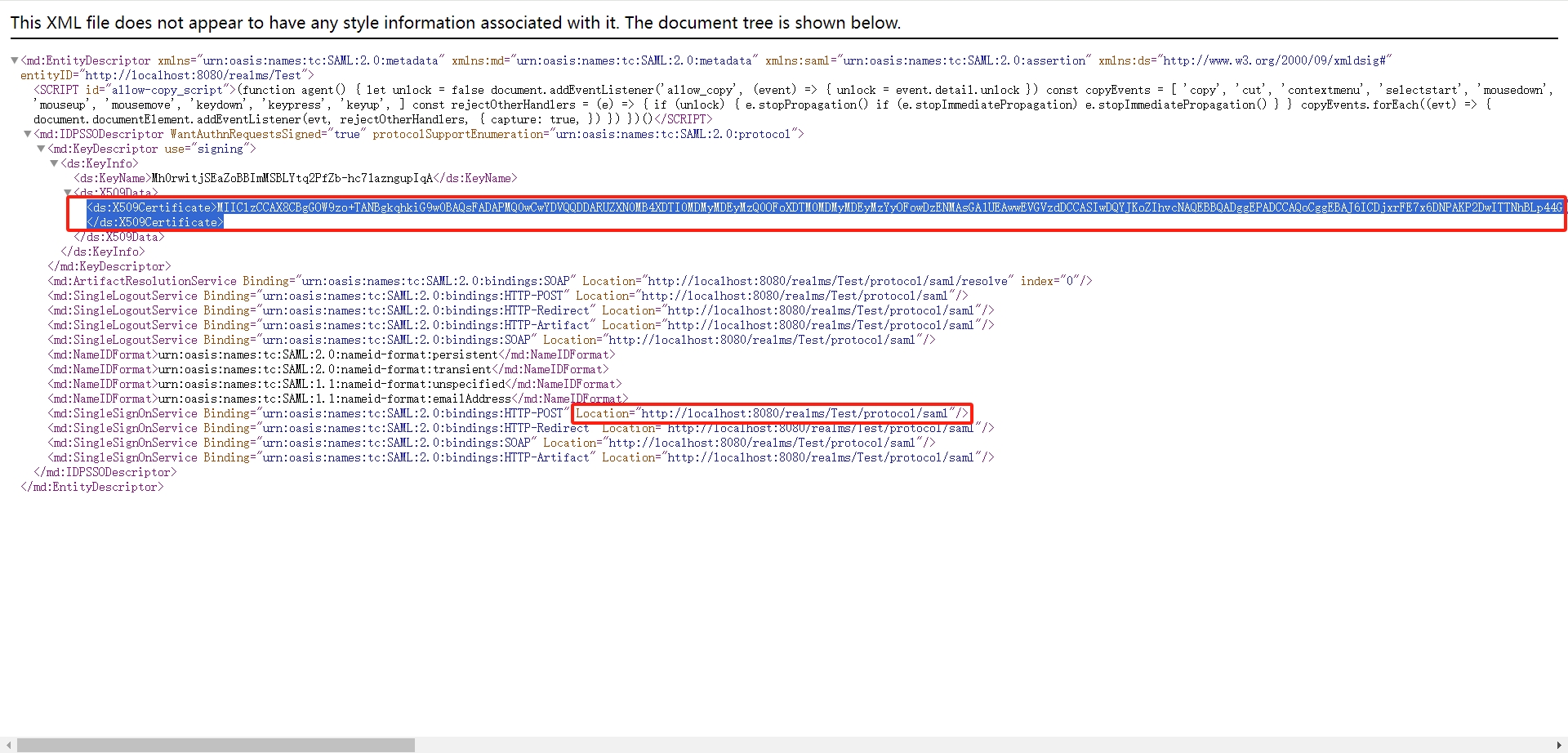The height and width of the screenshot is (753, 1568).
Task: Click the entityID attribute URL value
Action: [193, 75]
